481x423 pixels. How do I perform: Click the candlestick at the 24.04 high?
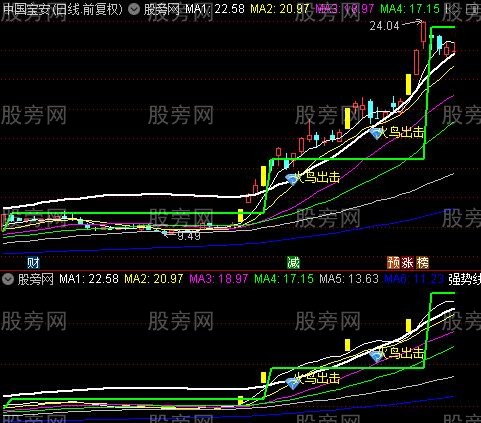pos(423,34)
